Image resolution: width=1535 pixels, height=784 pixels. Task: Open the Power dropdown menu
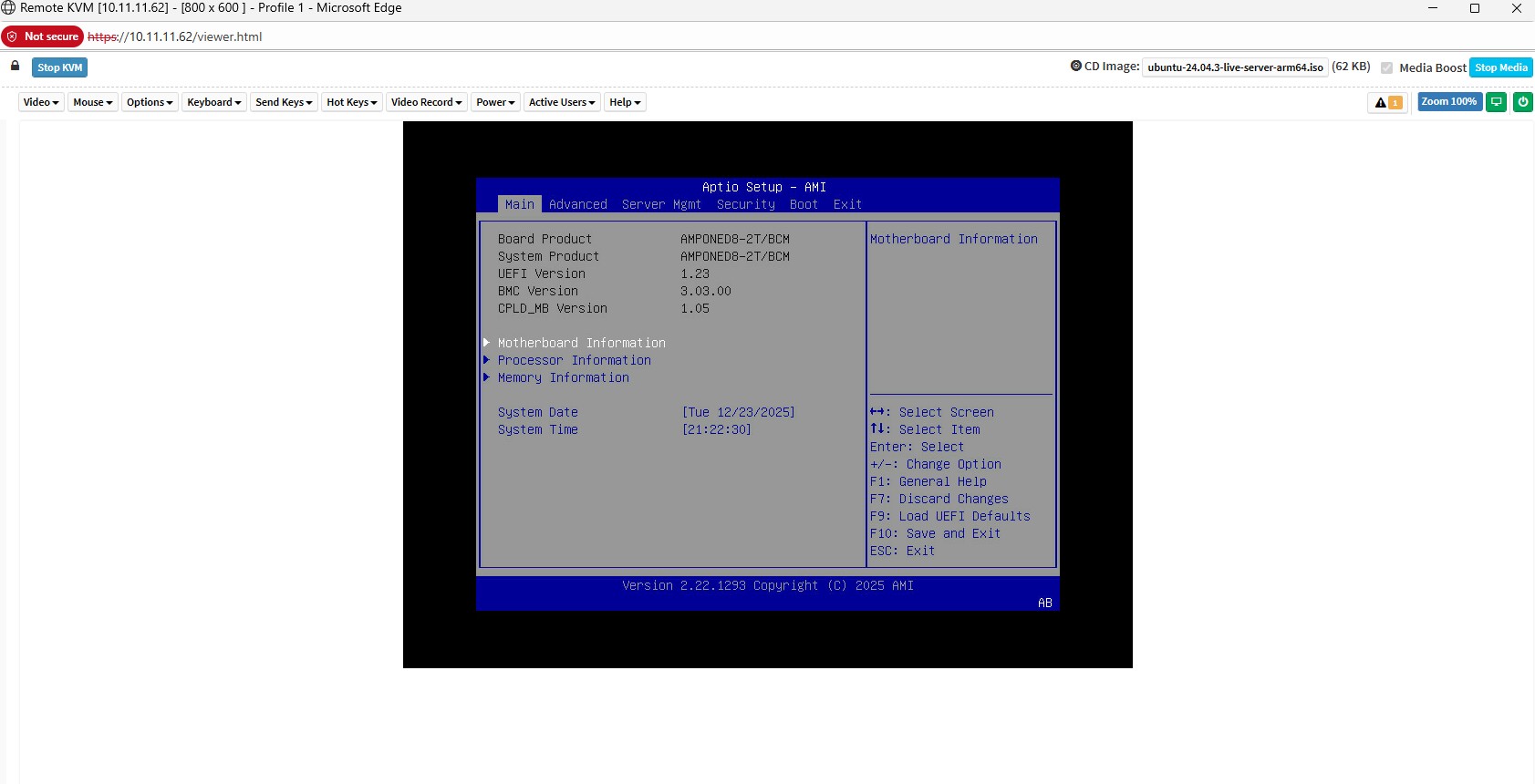[495, 102]
